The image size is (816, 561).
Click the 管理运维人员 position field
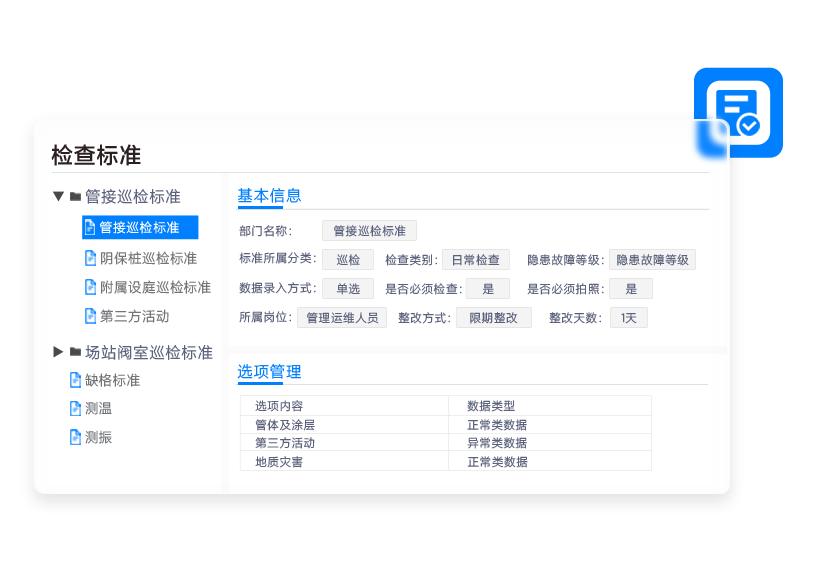[342, 318]
